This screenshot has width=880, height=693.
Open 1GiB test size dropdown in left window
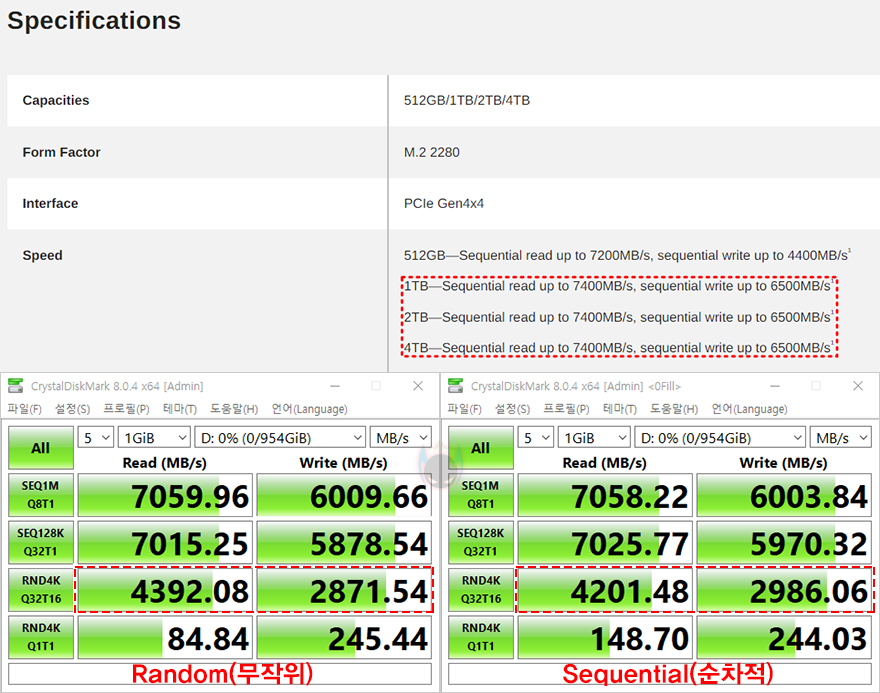pyautogui.click(x=154, y=438)
